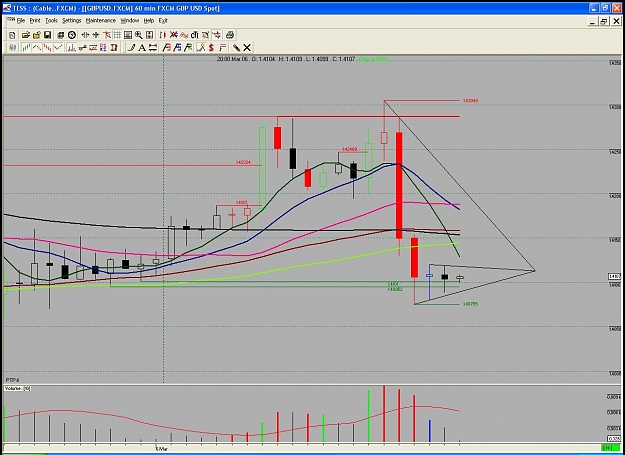
Task: Open the Settings menu
Action: click(x=72, y=21)
